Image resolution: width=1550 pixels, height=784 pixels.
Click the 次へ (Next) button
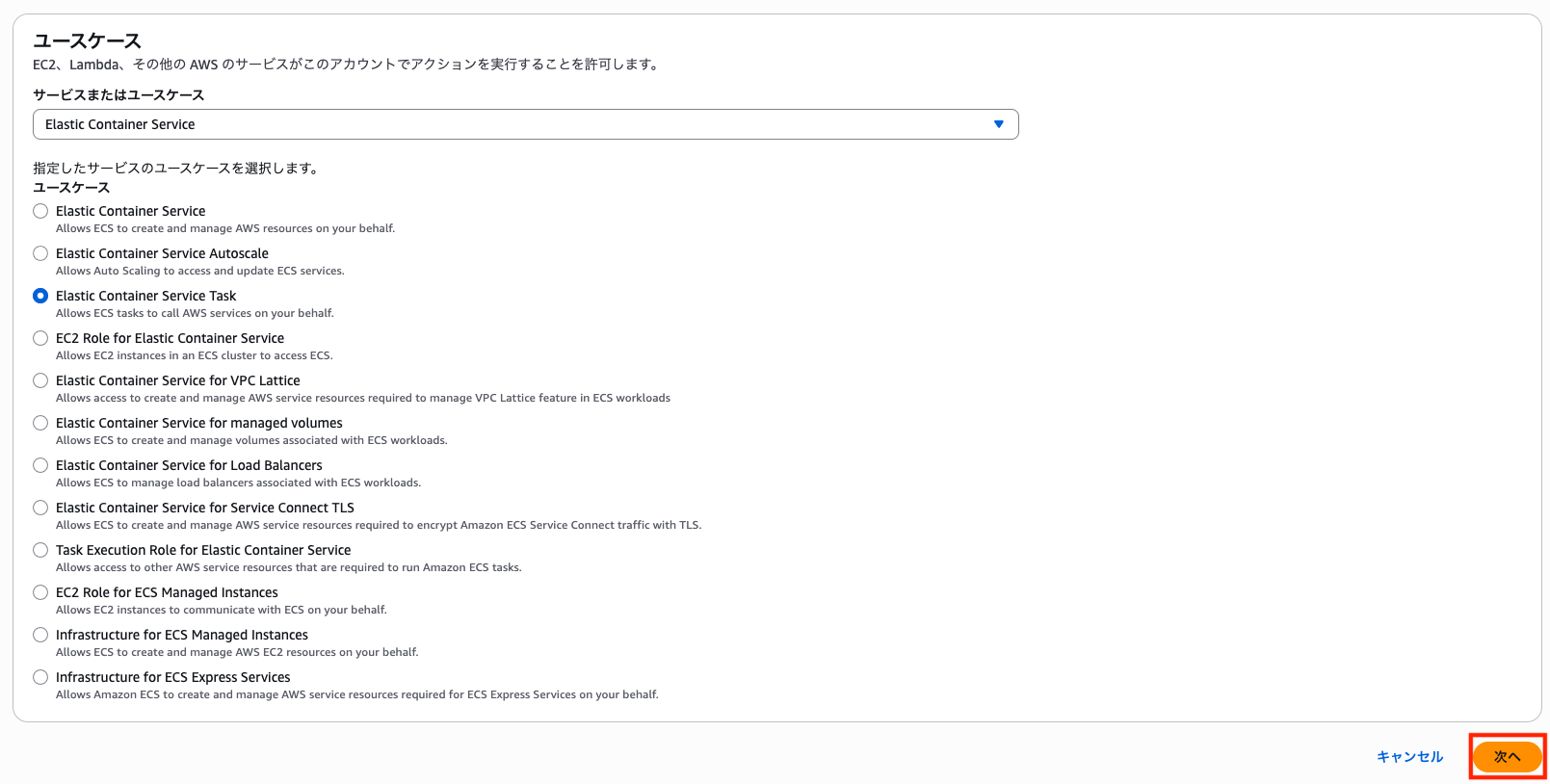pyautogui.click(x=1508, y=757)
